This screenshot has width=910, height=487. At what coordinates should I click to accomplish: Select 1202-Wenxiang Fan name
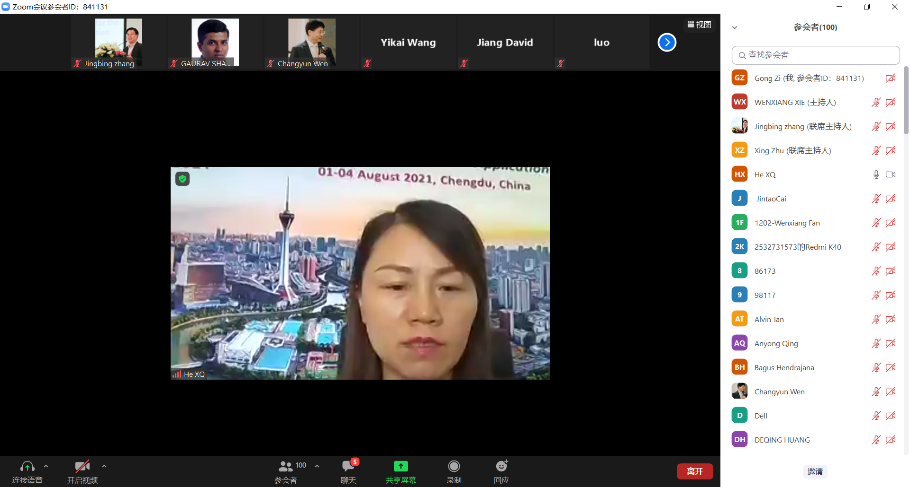pos(787,223)
